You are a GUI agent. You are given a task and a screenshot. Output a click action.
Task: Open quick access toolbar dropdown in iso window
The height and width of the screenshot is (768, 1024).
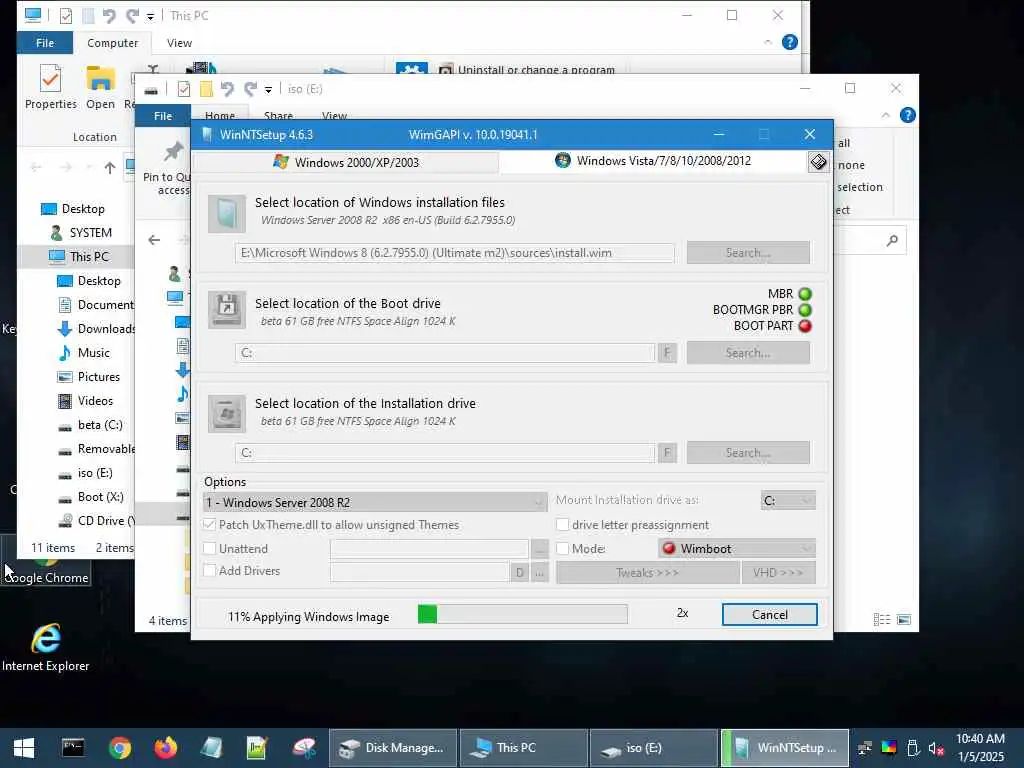point(268,89)
